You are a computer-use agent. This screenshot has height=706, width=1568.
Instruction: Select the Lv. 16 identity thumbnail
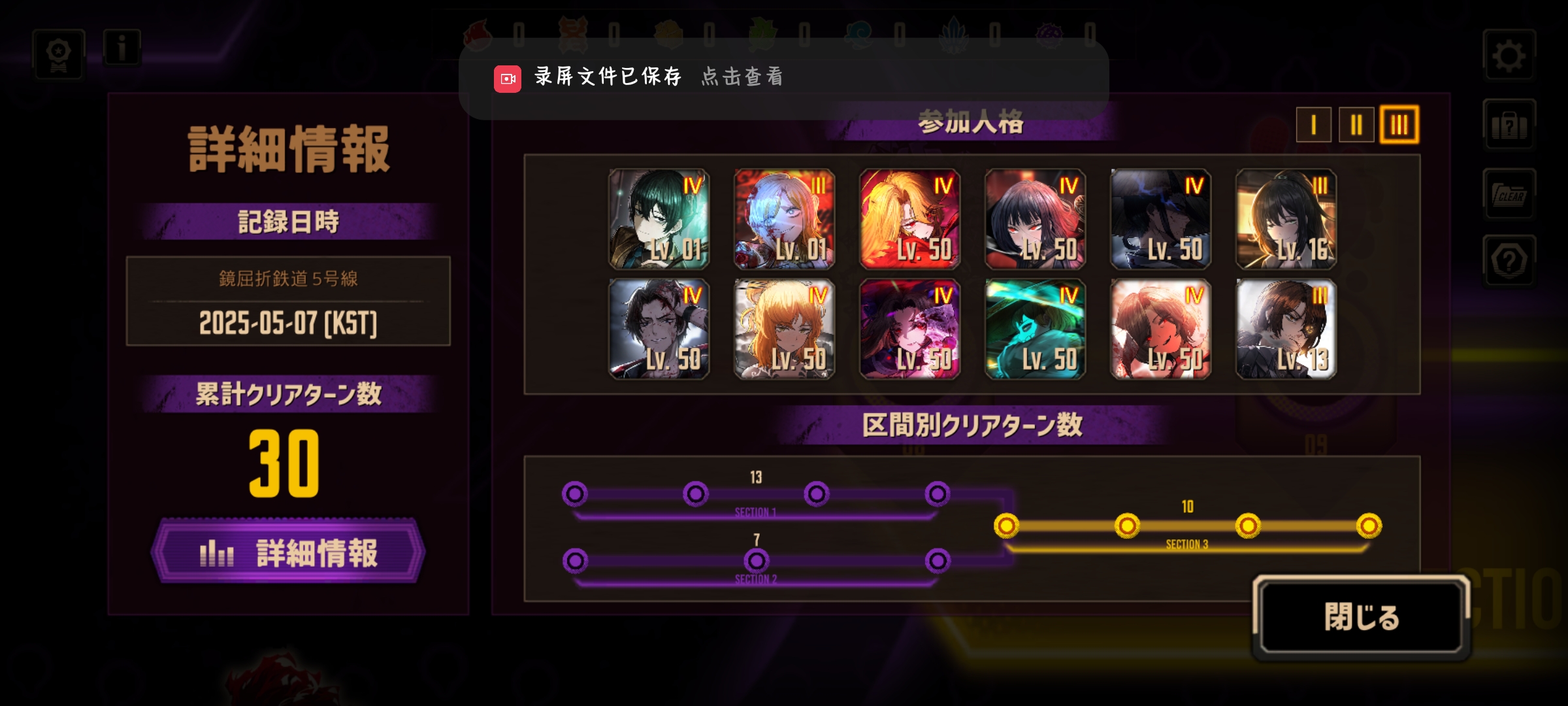point(1286,220)
